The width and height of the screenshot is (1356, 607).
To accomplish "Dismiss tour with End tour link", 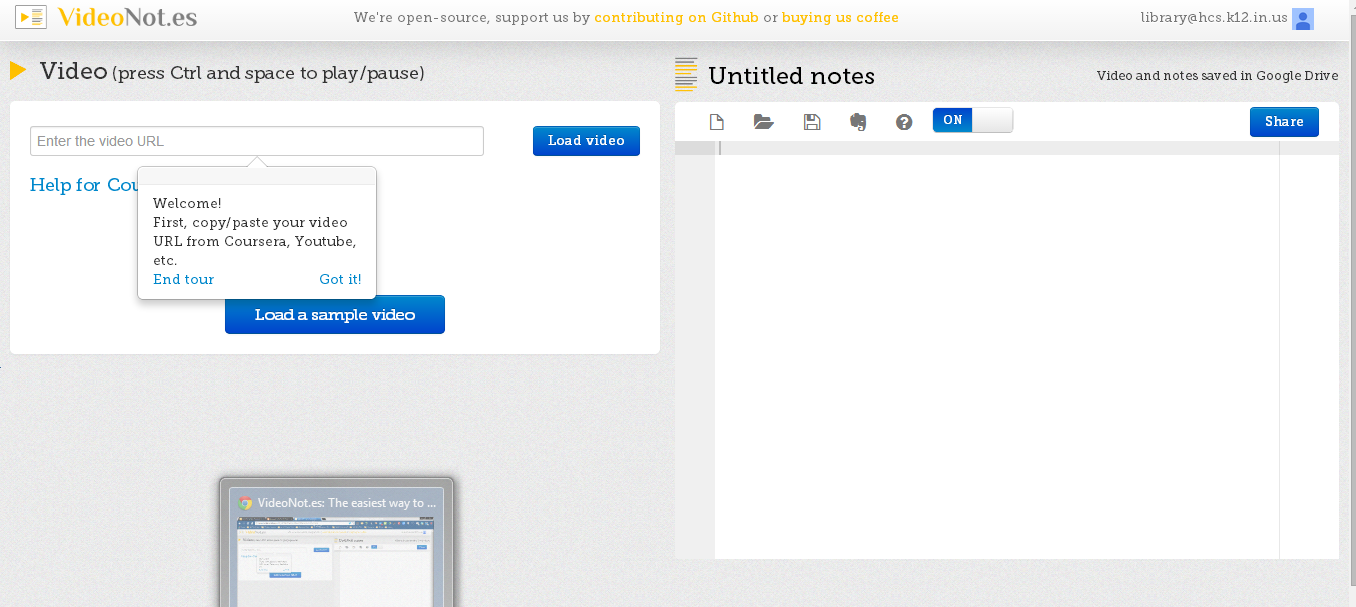I will (x=184, y=279).
